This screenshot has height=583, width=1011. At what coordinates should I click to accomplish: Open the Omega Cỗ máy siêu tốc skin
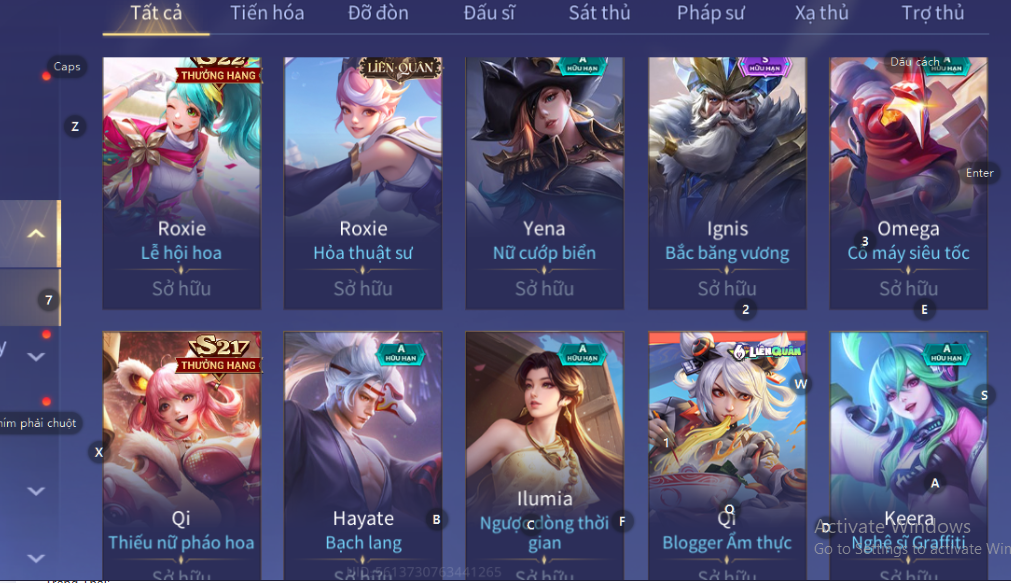click(908, 183)
